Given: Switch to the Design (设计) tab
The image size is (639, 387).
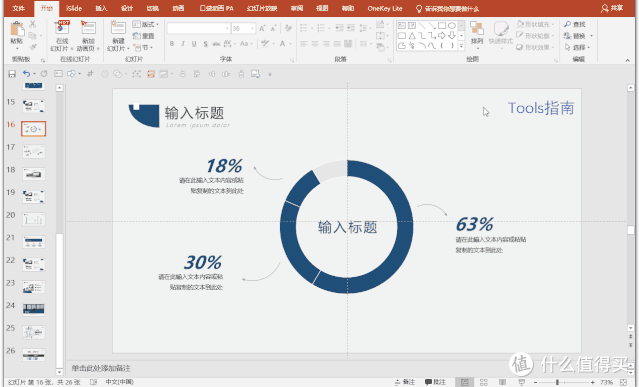Looking at the screenshot, I should 127,8.
